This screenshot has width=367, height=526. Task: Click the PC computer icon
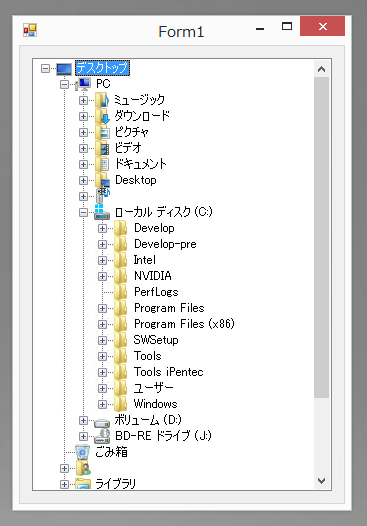[x=83, y=84]
